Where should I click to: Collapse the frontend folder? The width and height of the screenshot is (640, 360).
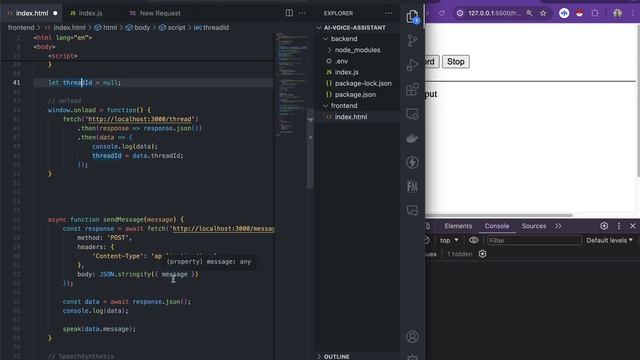tap(344, 106)
